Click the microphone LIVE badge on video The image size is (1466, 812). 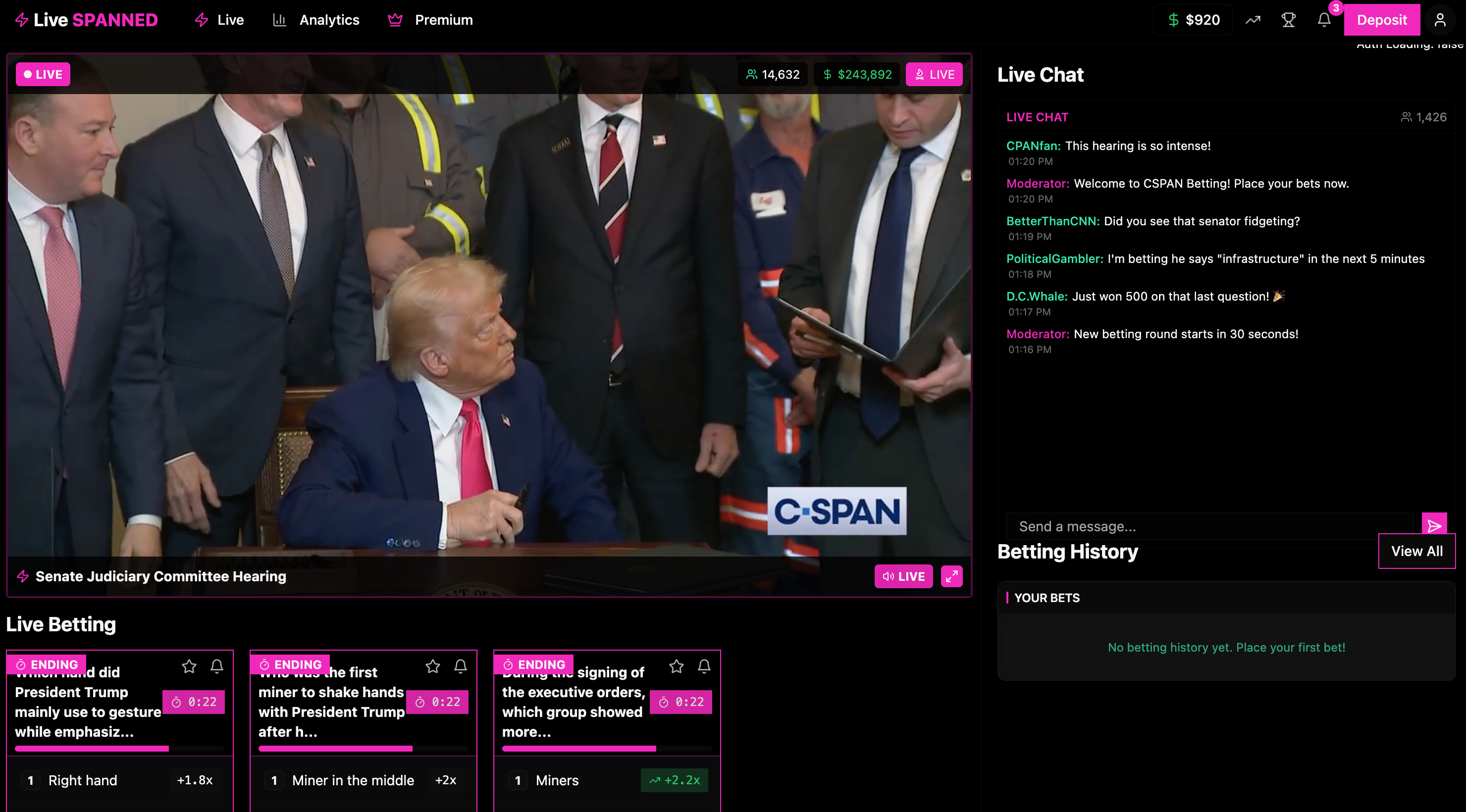point(934,75)
